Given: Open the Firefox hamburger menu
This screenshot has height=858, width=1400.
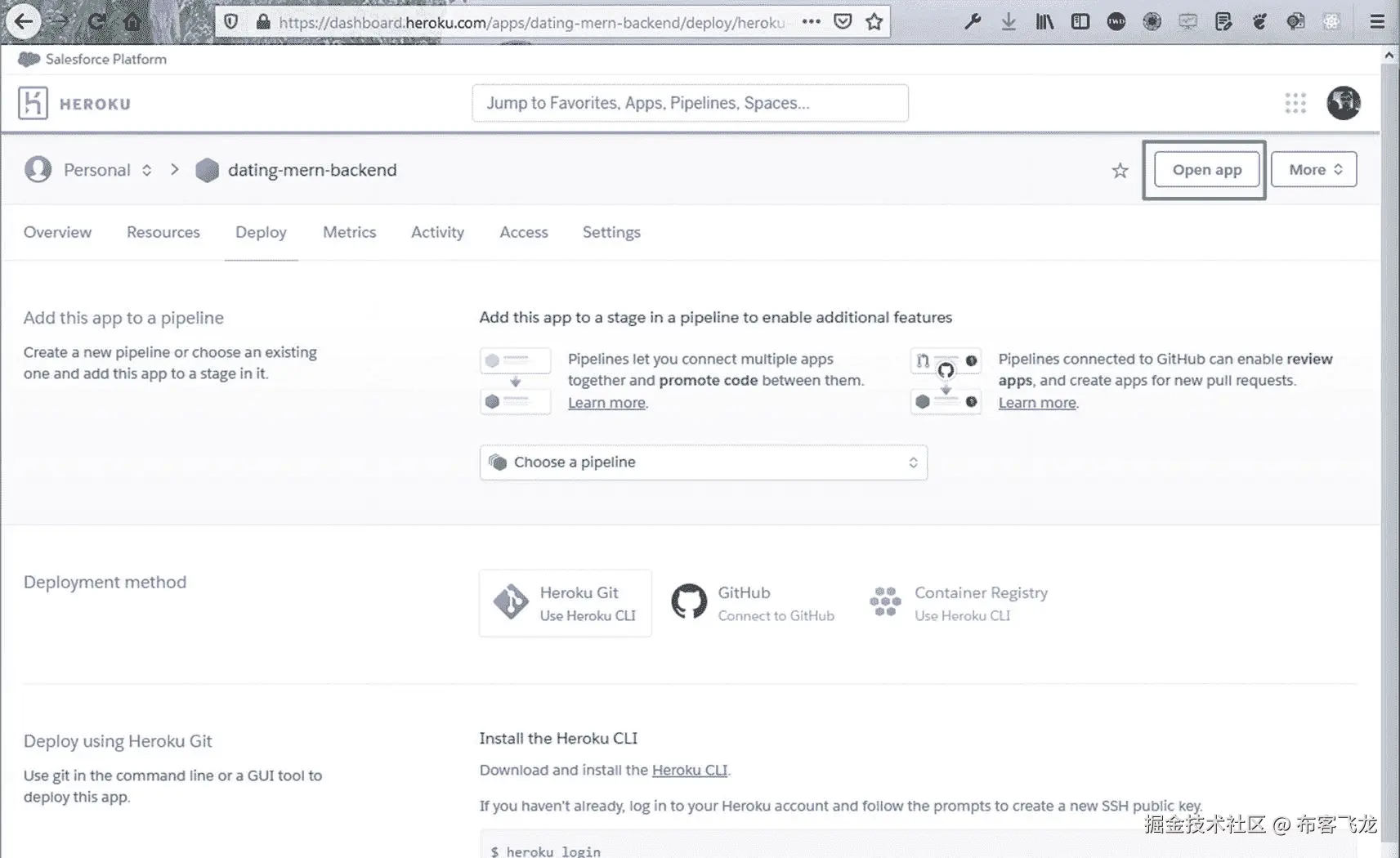Looking at the screenshot, I should tap(1377, 22).
